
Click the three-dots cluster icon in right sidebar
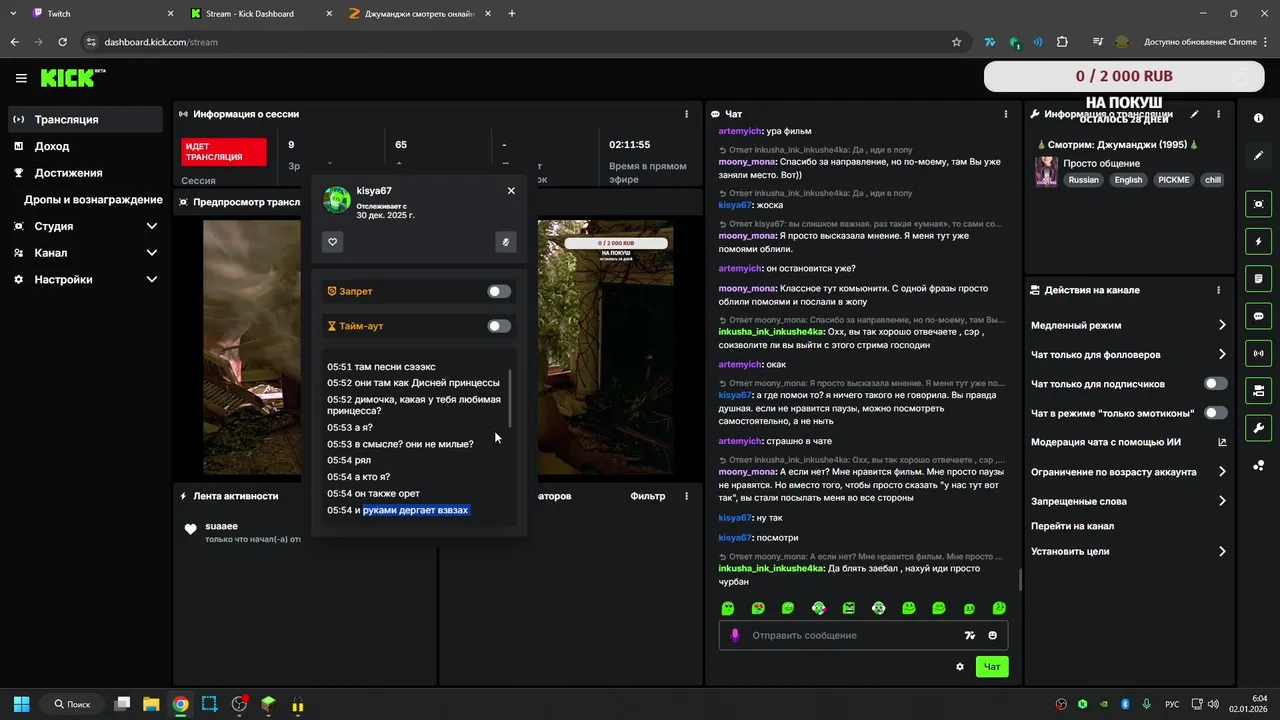tap(1258, 466)
